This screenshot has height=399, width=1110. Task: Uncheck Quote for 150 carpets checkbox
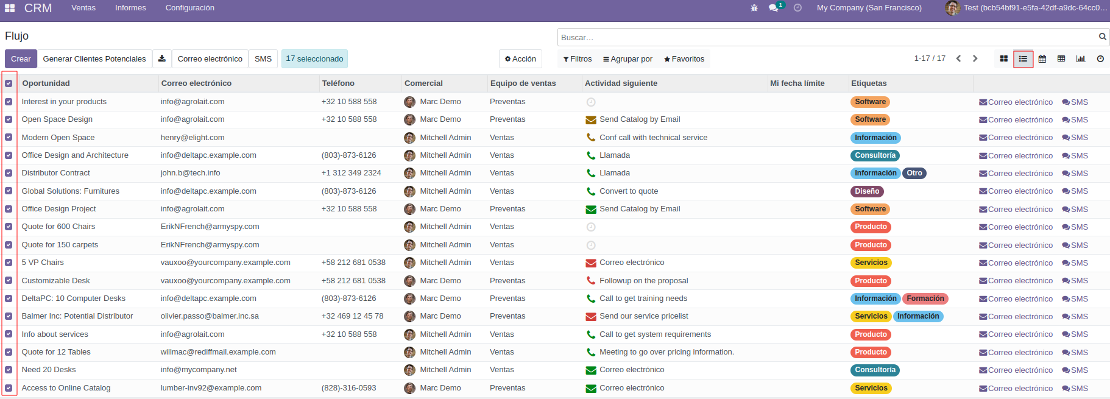[8, 245]
